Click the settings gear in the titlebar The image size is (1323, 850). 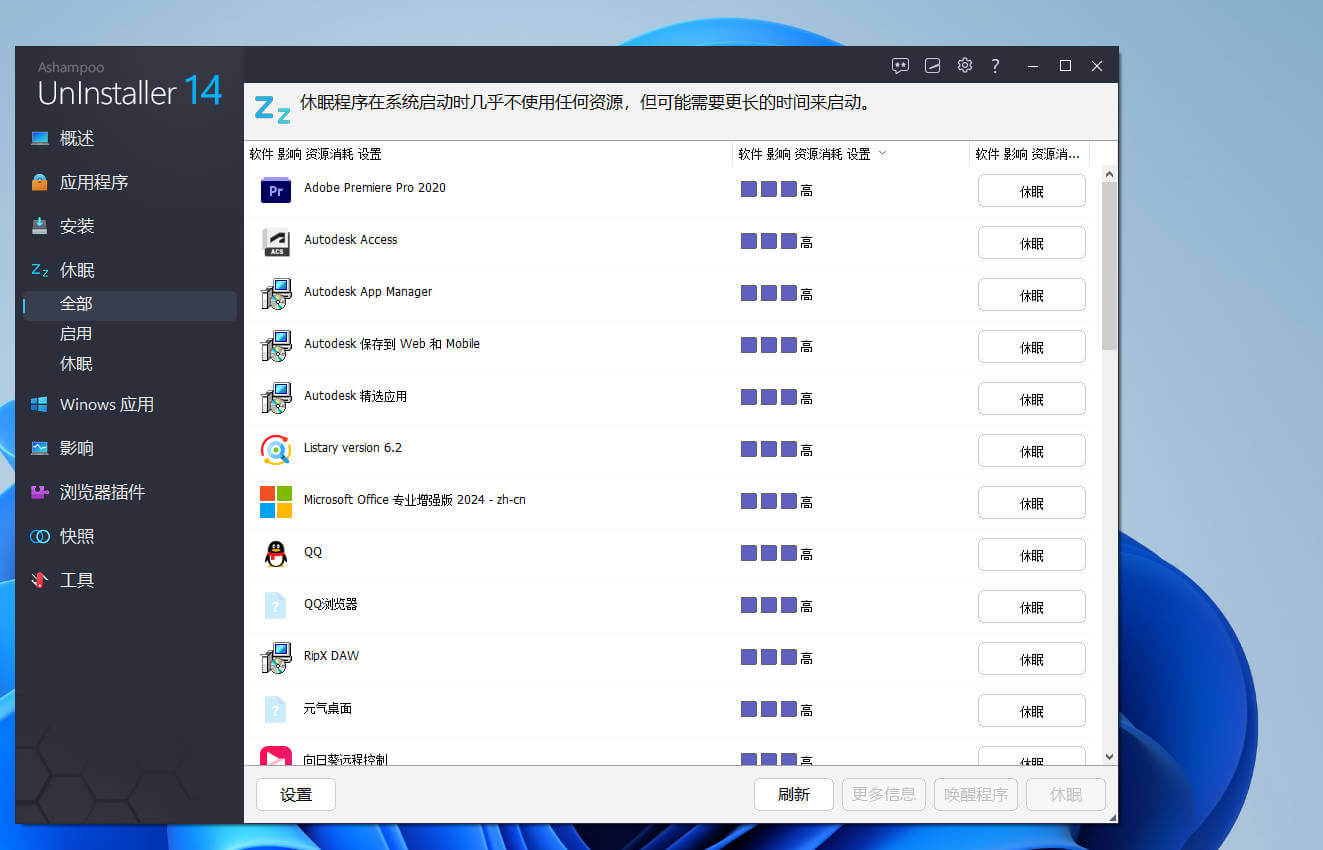point(964,65)
